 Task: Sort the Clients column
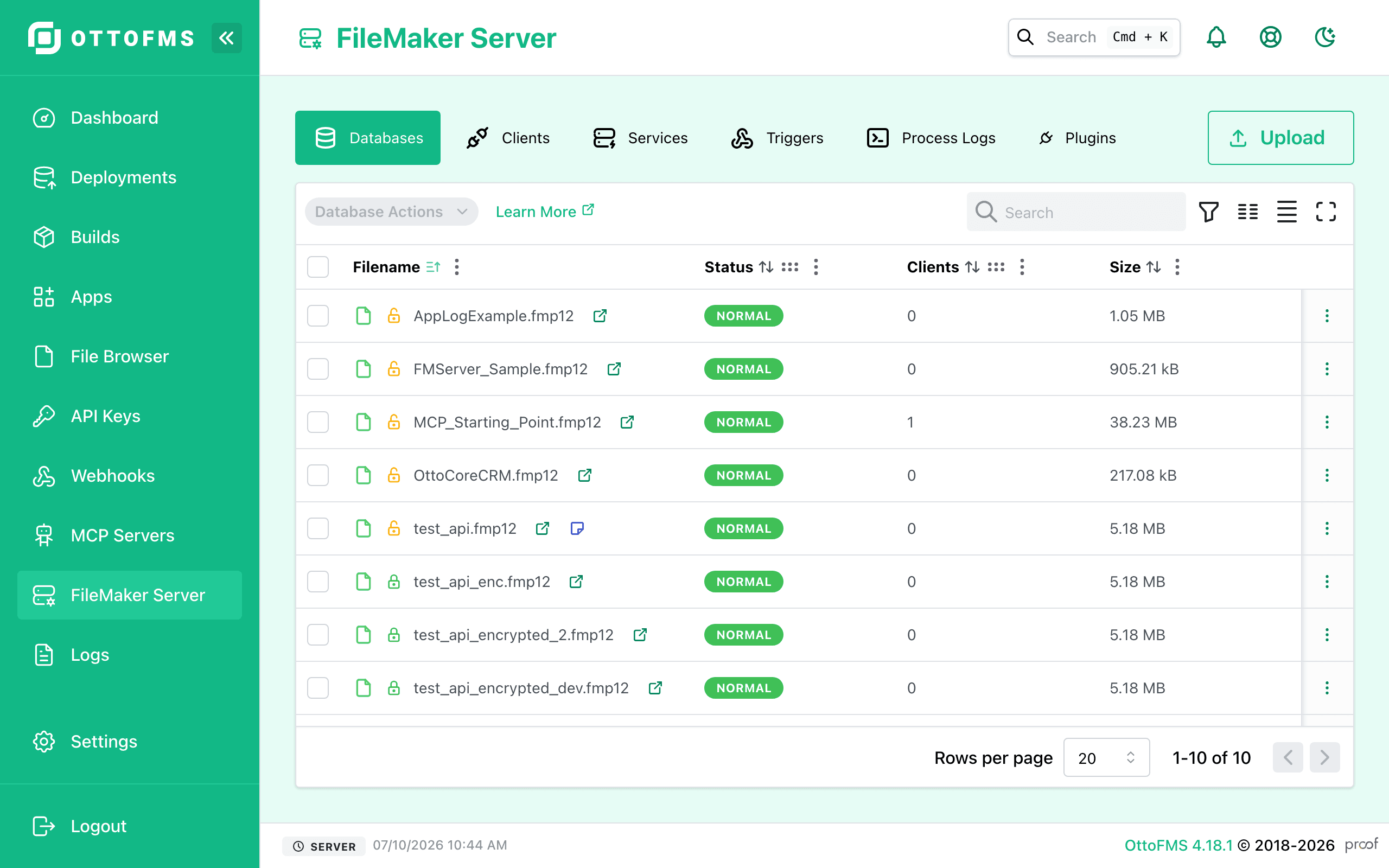click(x=972, y=267)
